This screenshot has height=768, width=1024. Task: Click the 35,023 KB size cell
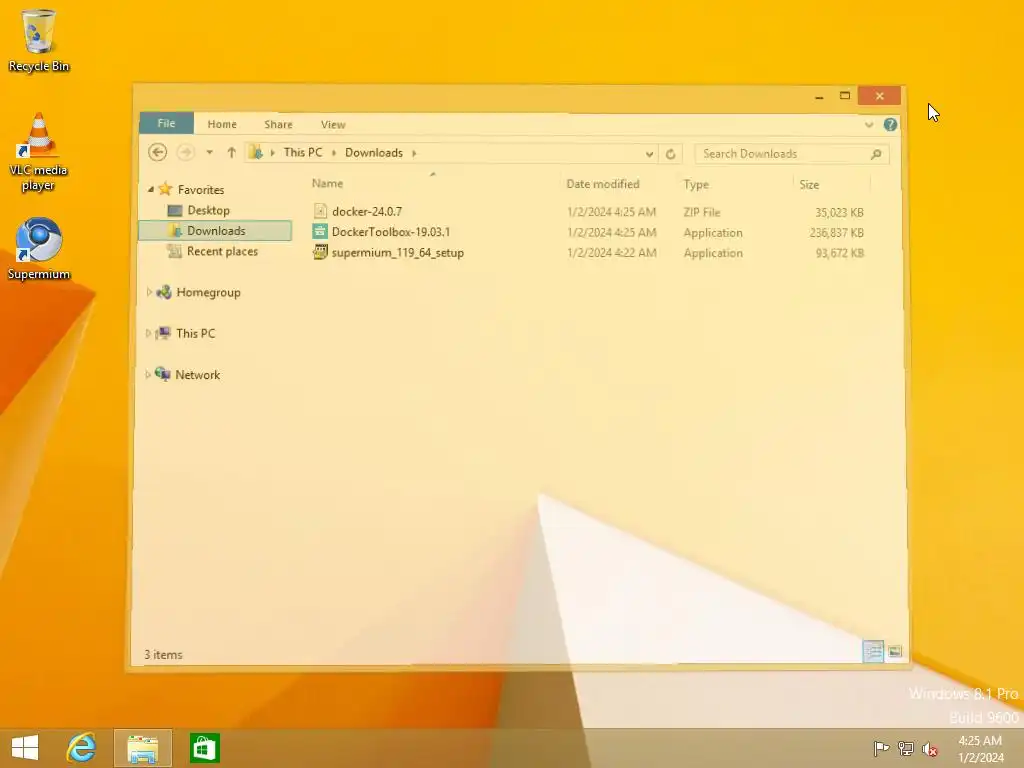[839, 212]
